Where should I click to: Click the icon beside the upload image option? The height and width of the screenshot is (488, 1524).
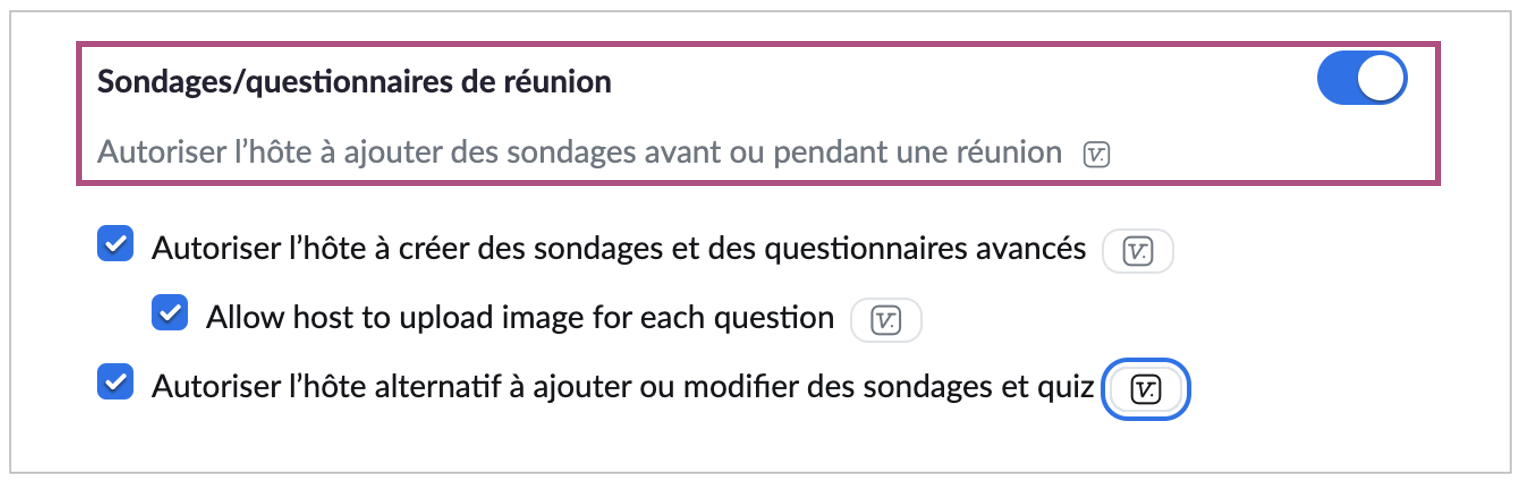(885, 319)
